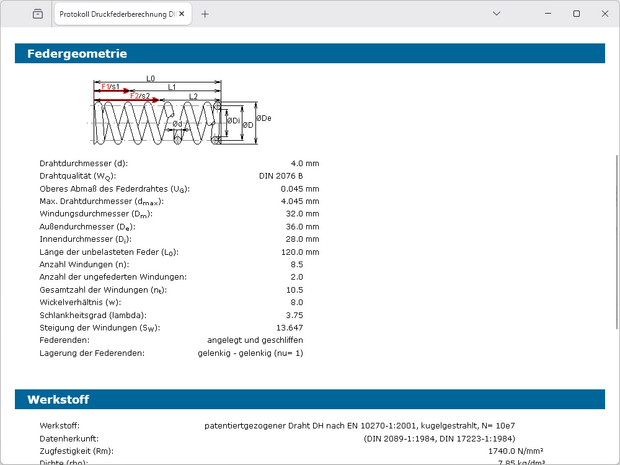Click the red F1/s1 label in the diagram
The width and height of the screenshot is (620, 465).
click(x=110, y=88)
